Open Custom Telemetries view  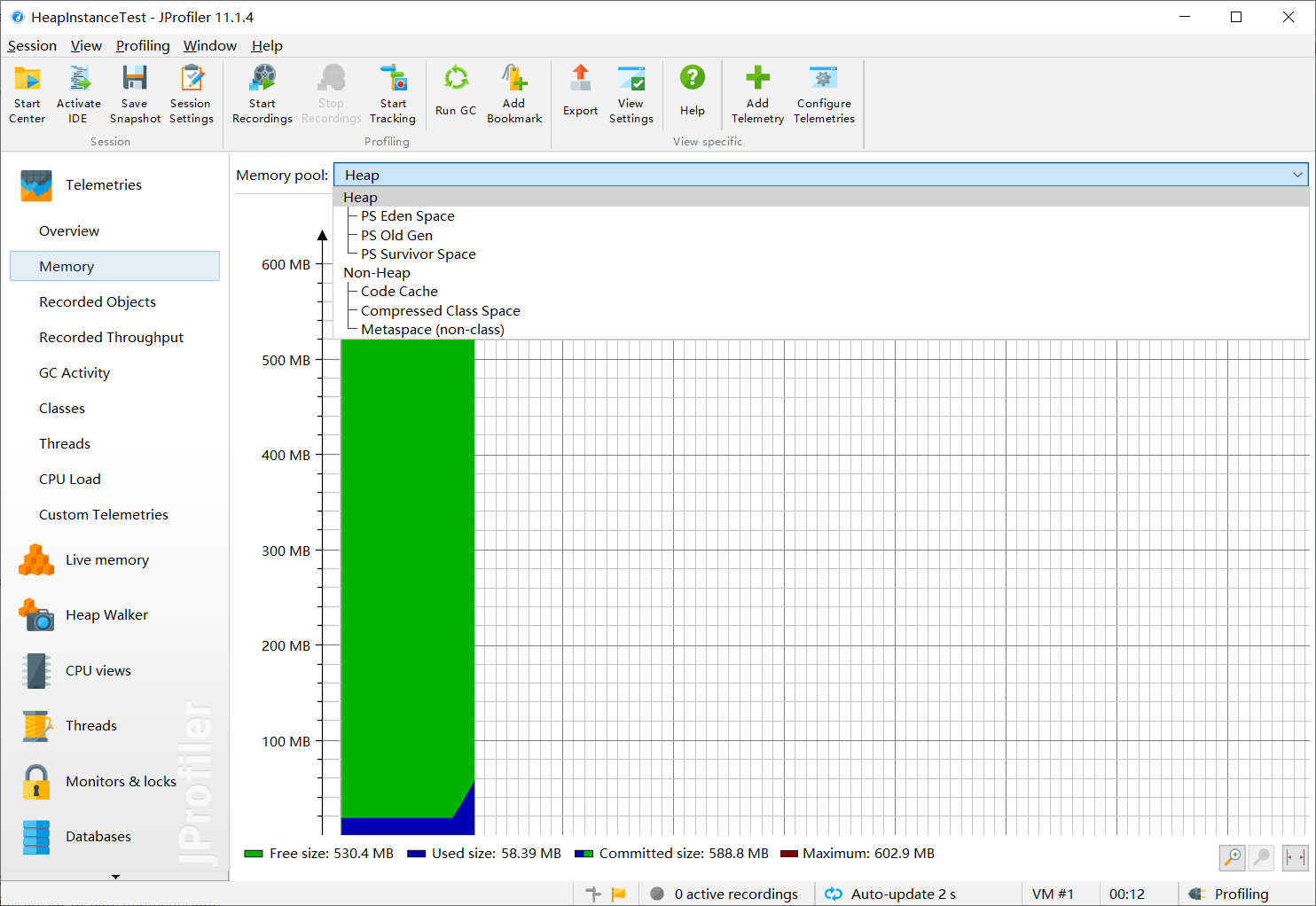coord(114,514)
